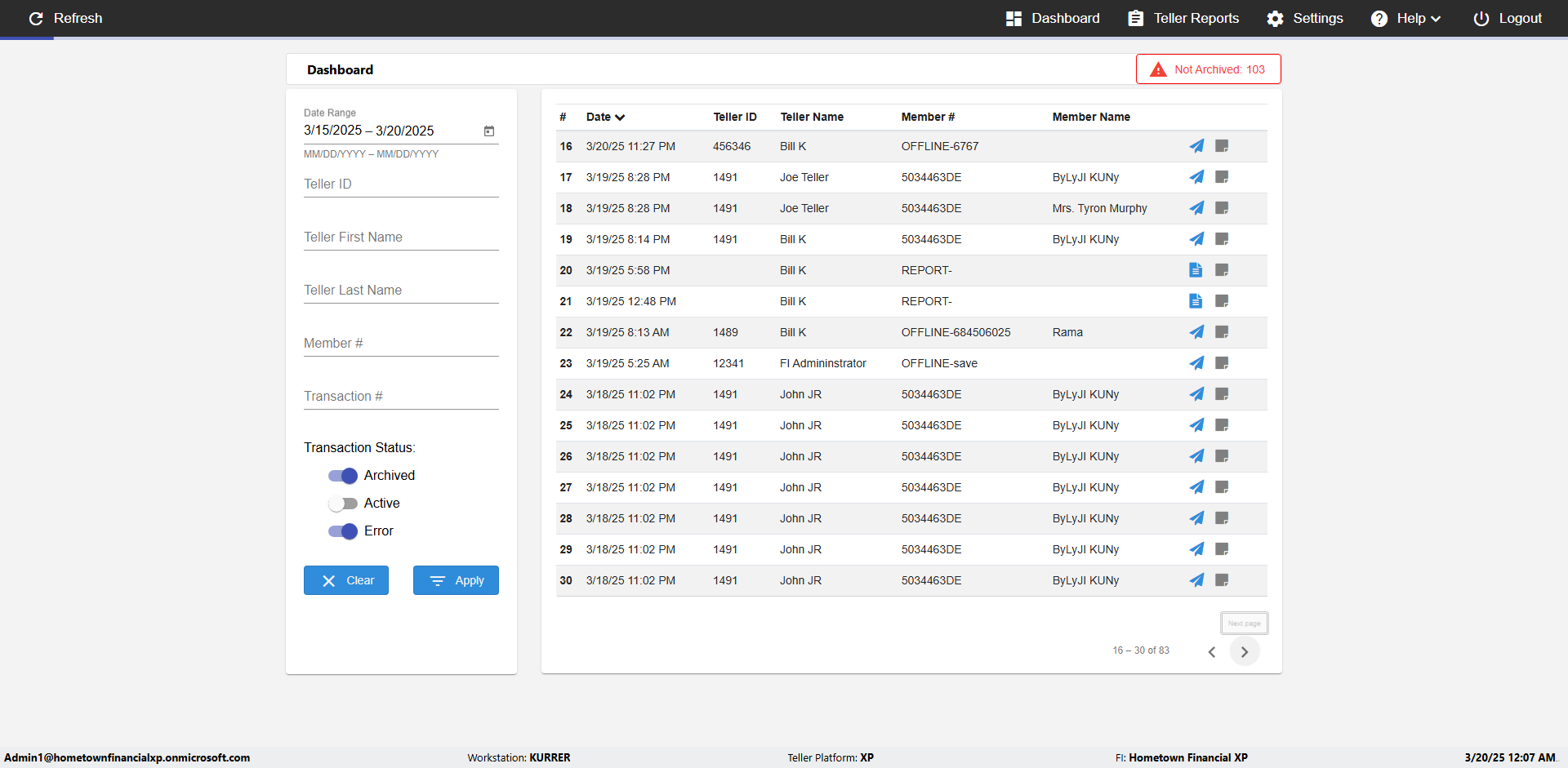
Task: Click the document report icon in row 20
Action: 1196,270
